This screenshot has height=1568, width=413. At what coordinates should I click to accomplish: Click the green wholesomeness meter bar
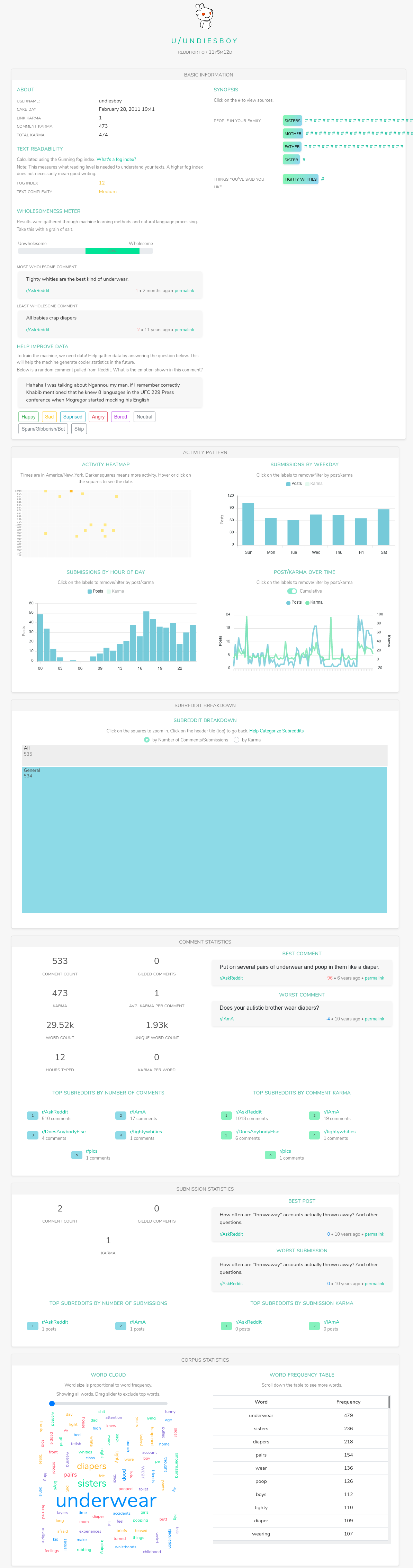click(x=112, y=251)
